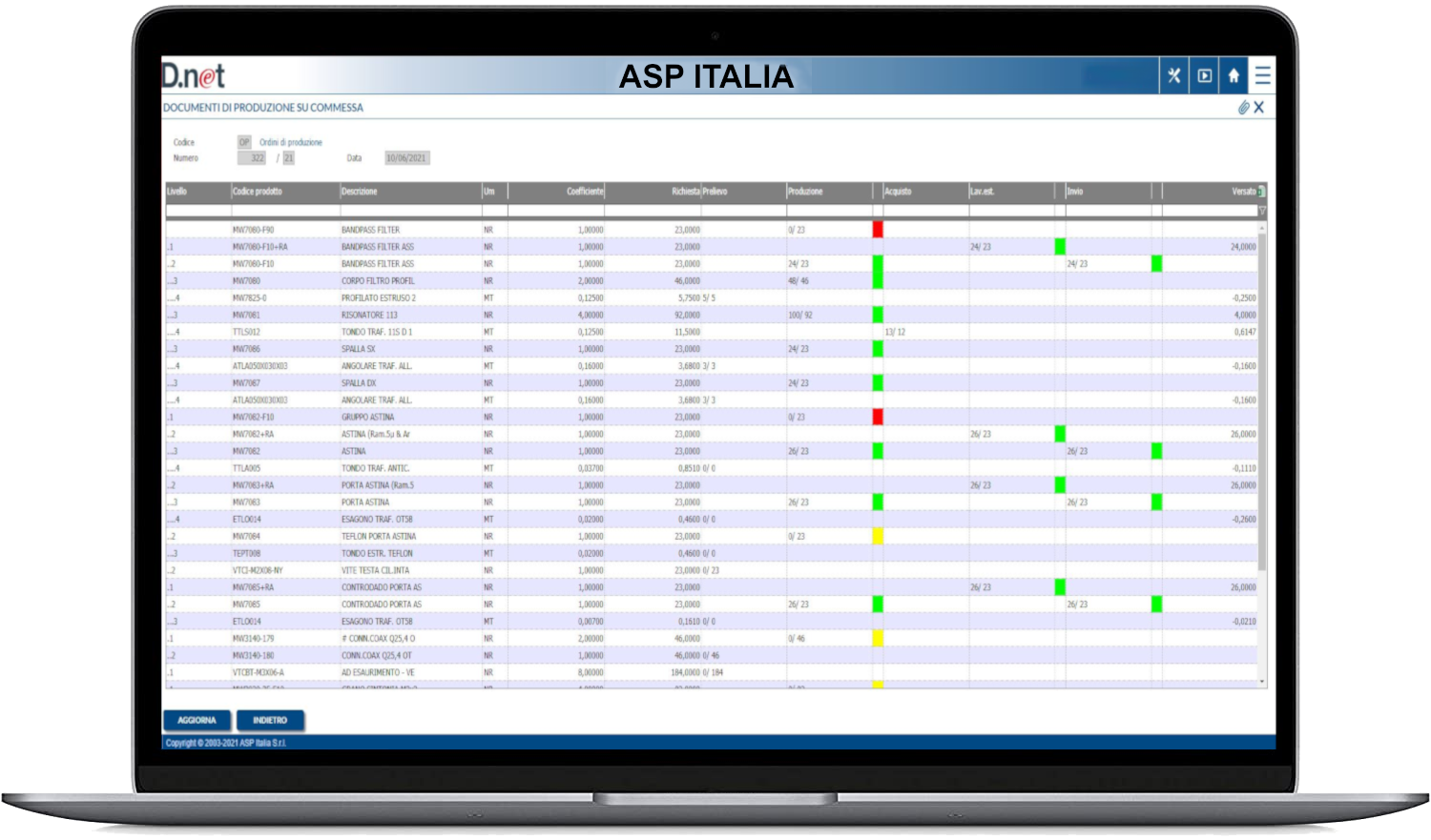The width and height of the screenshot is (1431, 840).
Task: Click the paperclip attachments icon
Action: pyautogui.click(x=1243, y=108)
